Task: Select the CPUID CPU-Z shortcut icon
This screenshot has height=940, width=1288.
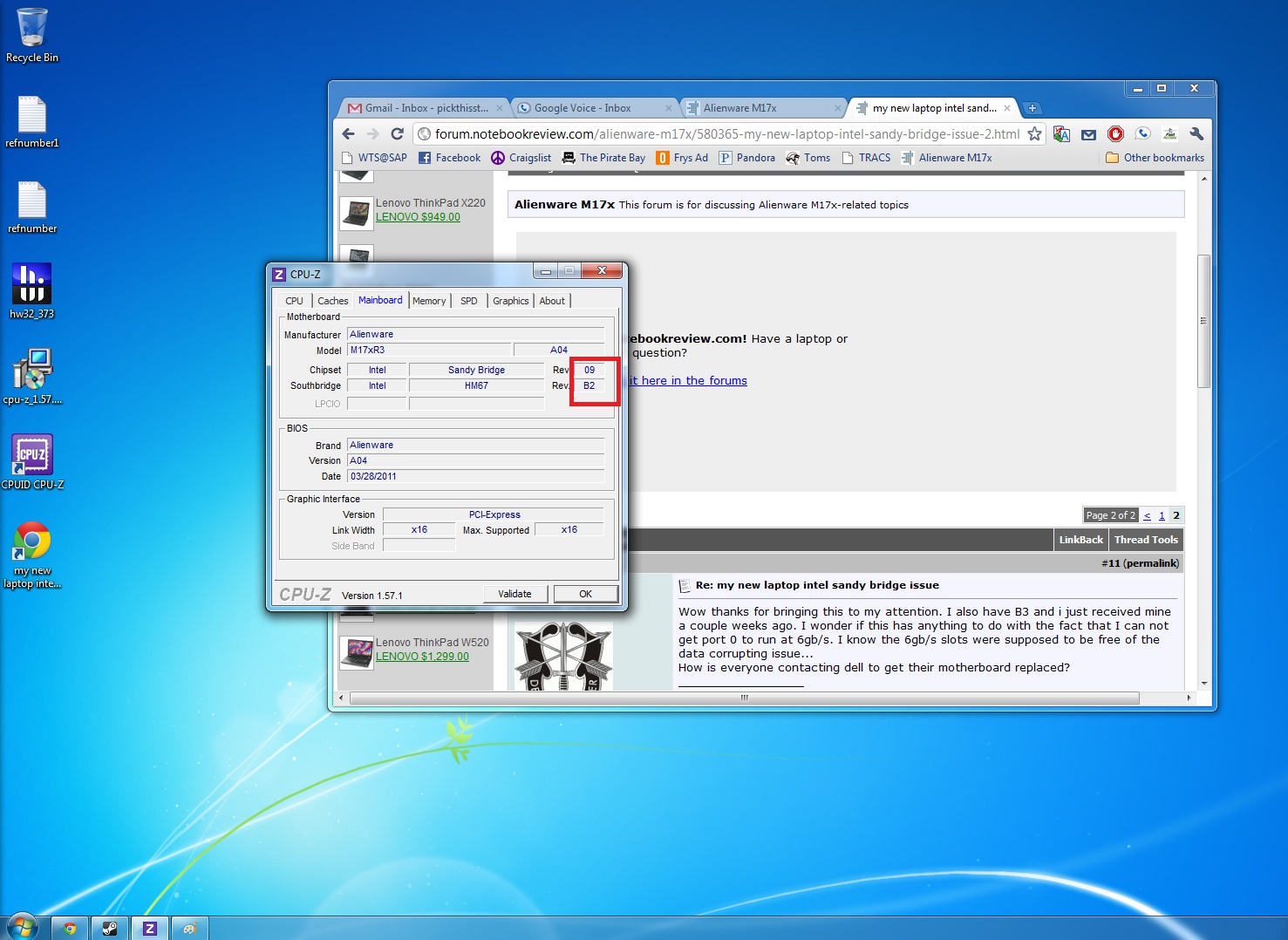Action: pyautogui.click(x=32, y=462)
